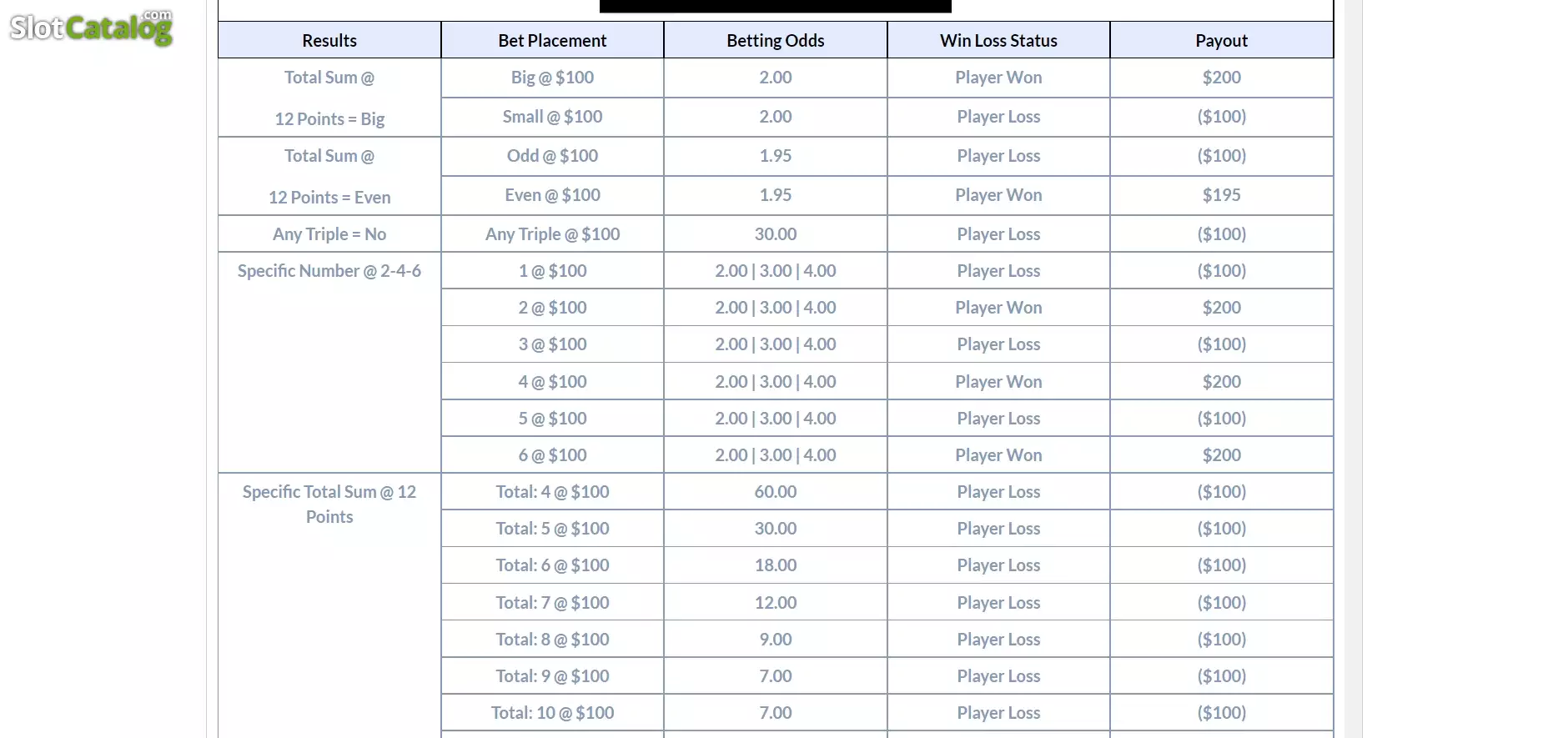The image size is (1568, 738).
Task: Select the Results column header
Action: [329, 40]
